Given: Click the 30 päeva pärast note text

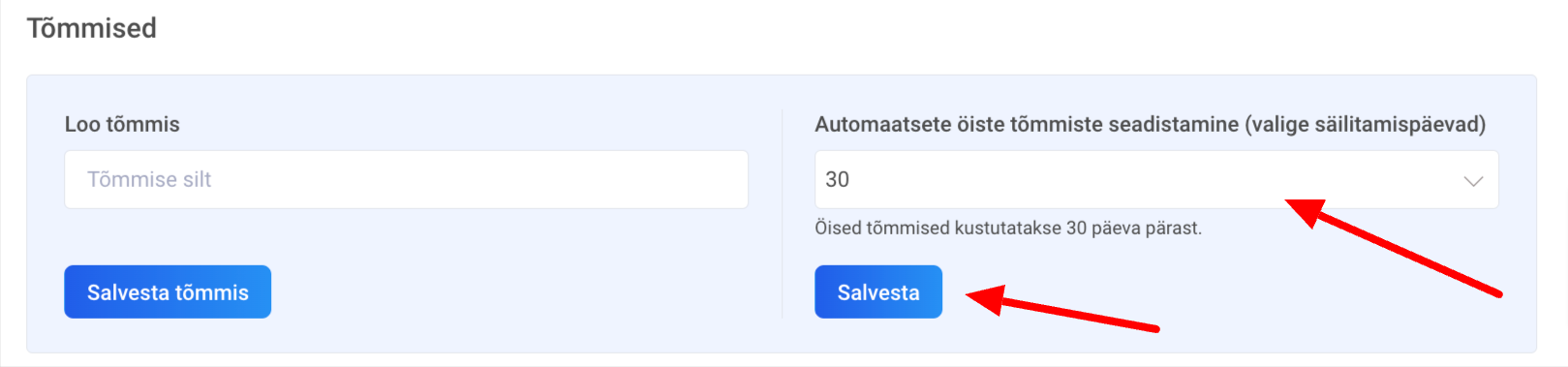Looking at the screenshot, I should tap(1133, 229).
